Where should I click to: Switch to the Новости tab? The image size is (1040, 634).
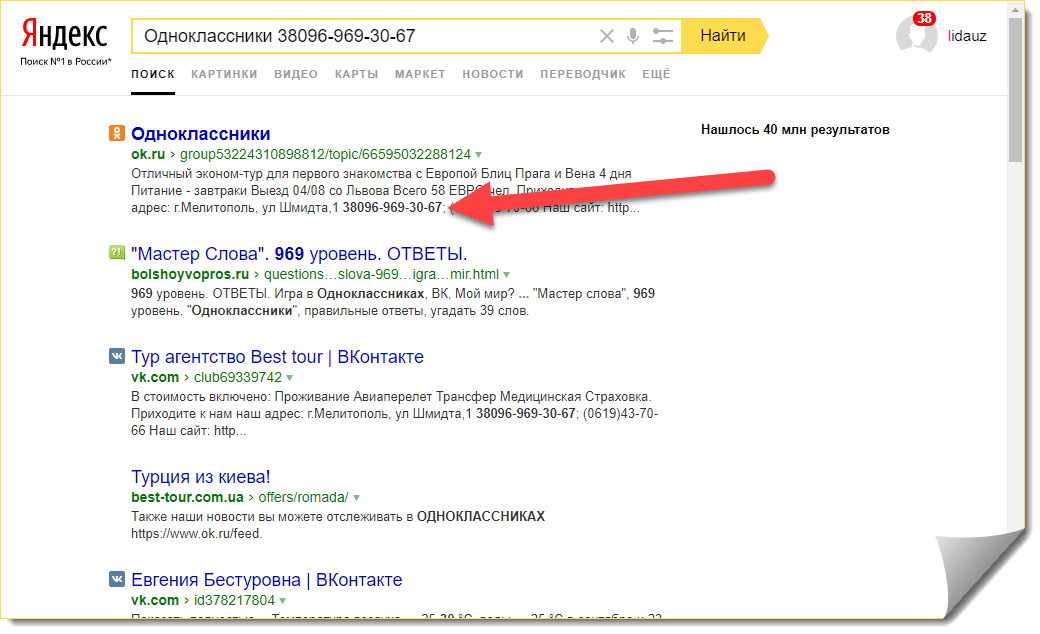pos(493,74)
